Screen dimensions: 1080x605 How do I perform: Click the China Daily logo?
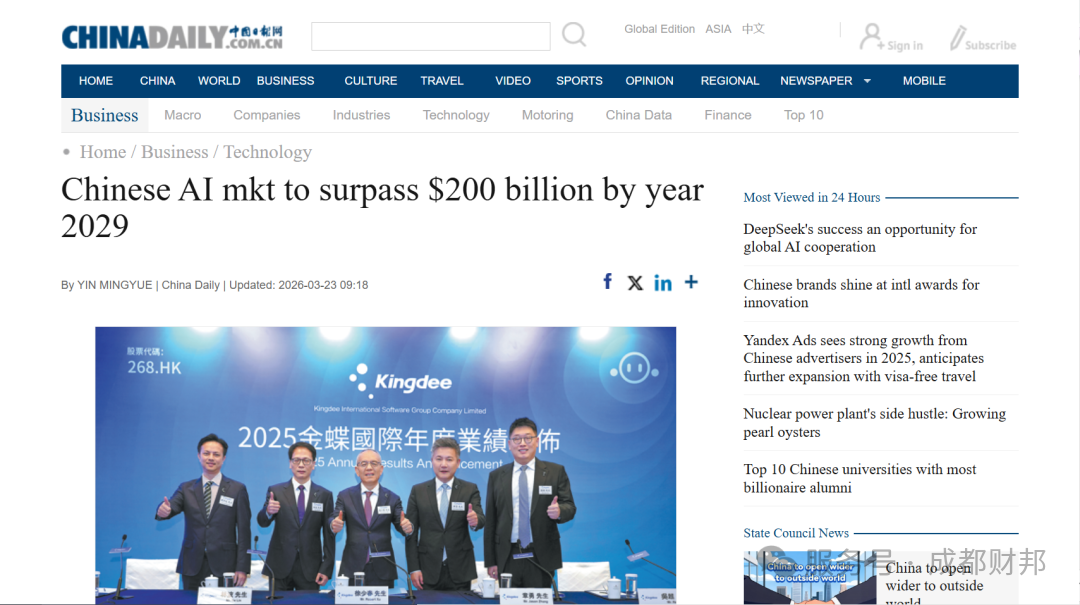(x=172, y=37)
